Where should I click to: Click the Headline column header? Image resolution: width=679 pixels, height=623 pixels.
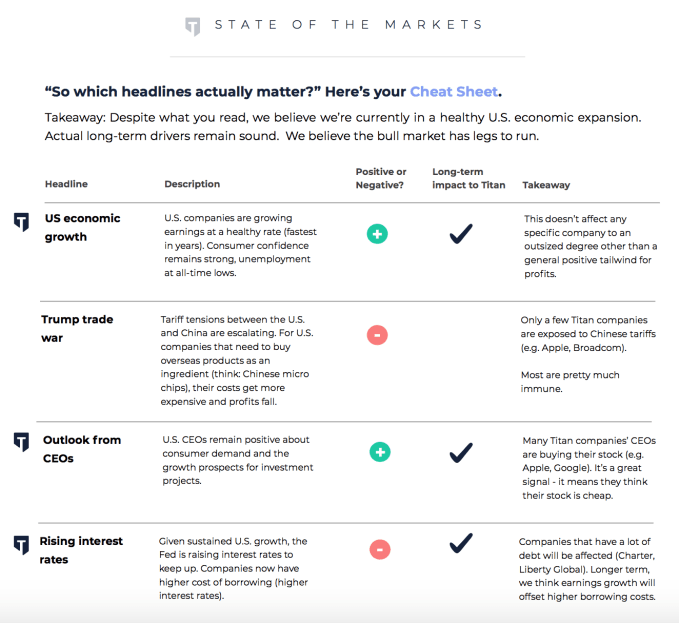click(66, 184)
